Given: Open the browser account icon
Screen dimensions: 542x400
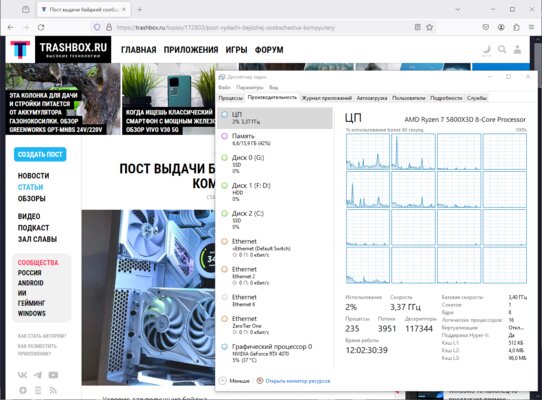Looking at the screenshot, I should (x=501, y=27).
